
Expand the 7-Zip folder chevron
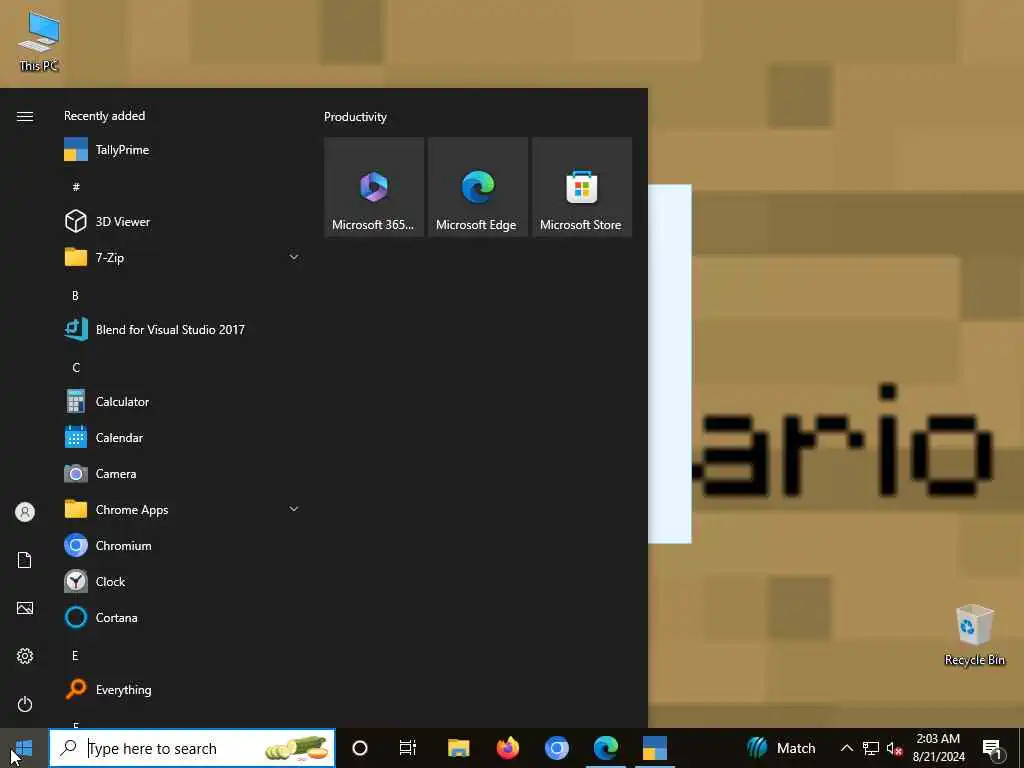[x=294, y=257]
